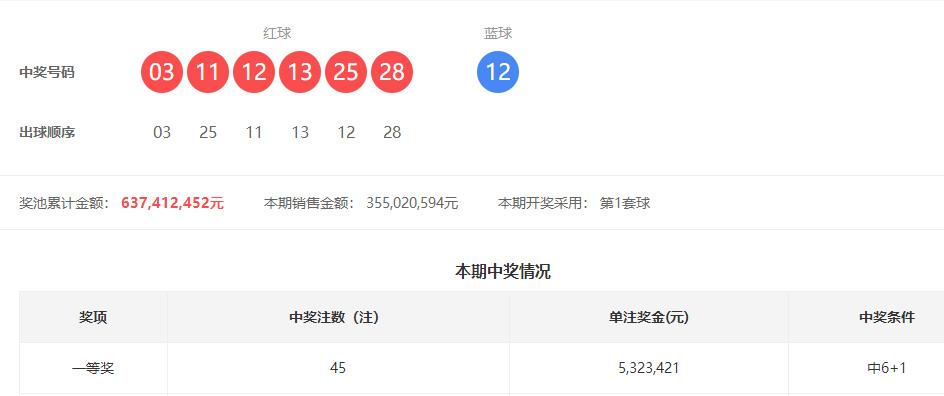Click draw order number 25
This screenshot has width=944, height=396.
coord(208,132)
